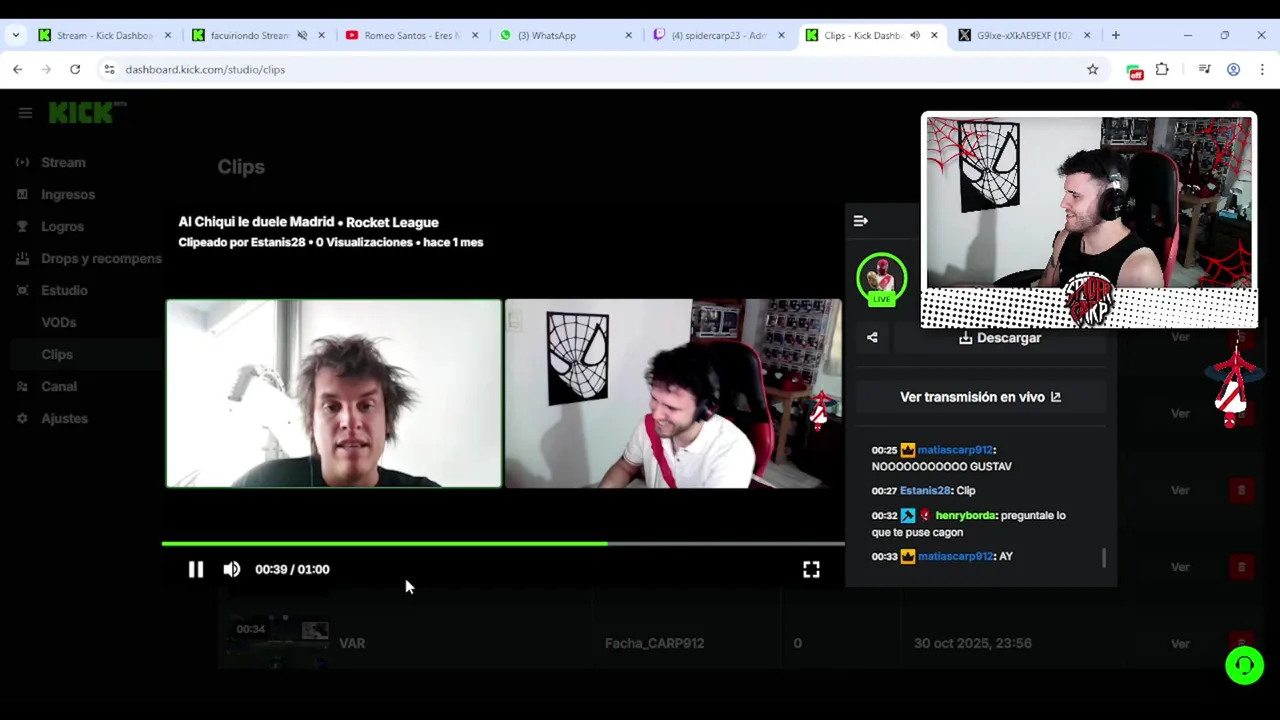The height and width of the screenshot is (720, 1280).
Task: Open the green support chat bubble
Action: (1245, 665)
